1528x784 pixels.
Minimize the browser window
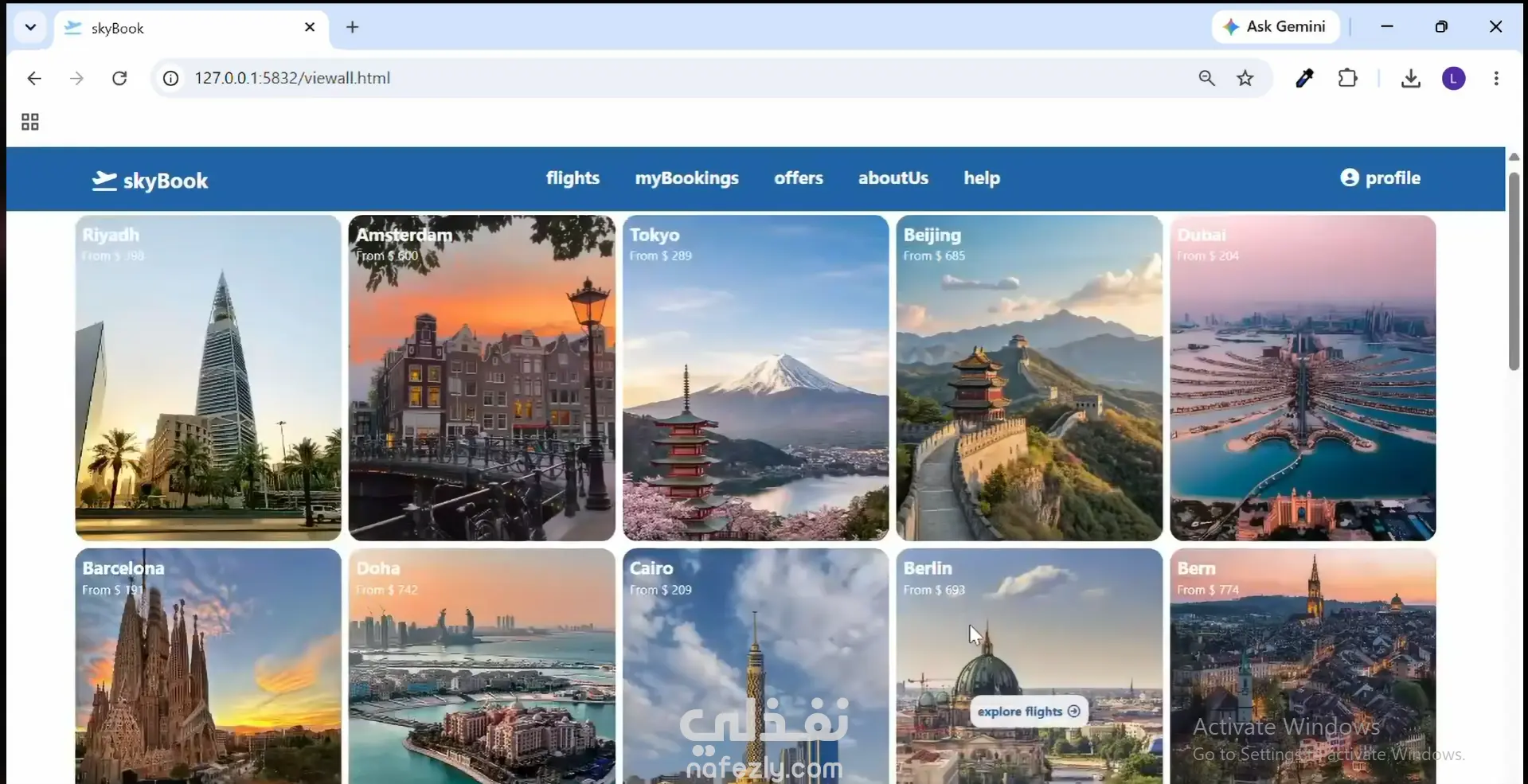[x=1387, y=26]
